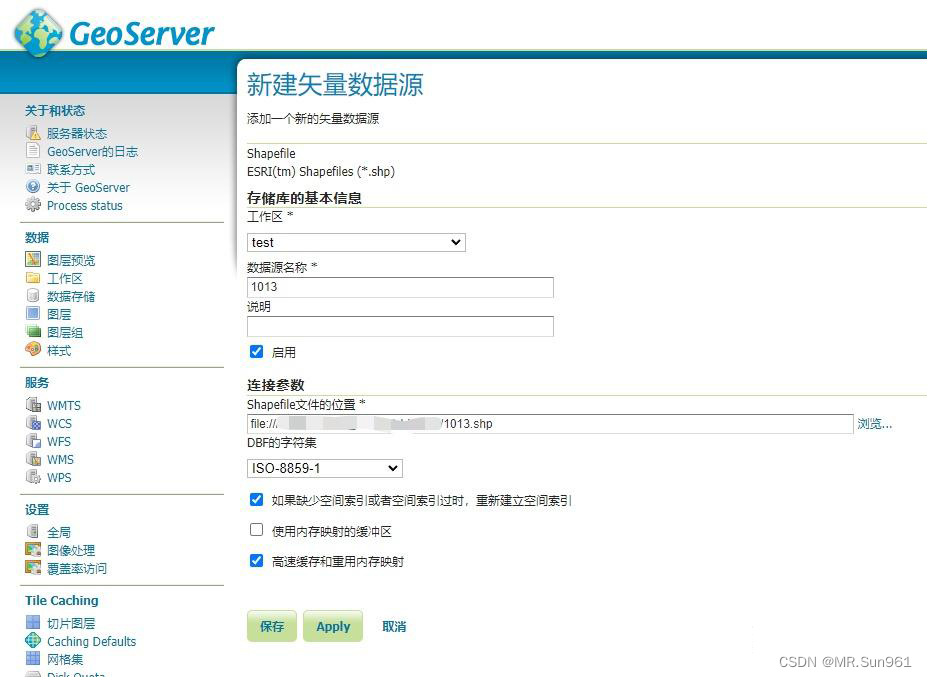Screen dimensions: 927x677
Task: Disable rebuilding spatial index checkbox
Action: pos(256,501)
